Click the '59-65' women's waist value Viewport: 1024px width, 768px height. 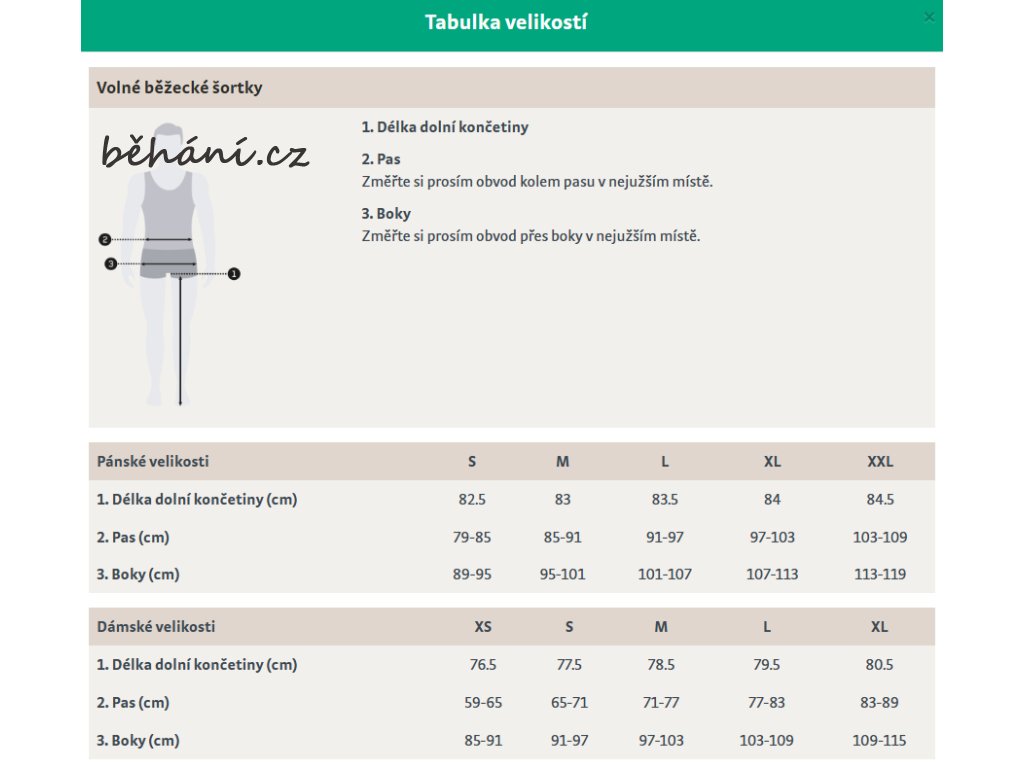point(483,703)
